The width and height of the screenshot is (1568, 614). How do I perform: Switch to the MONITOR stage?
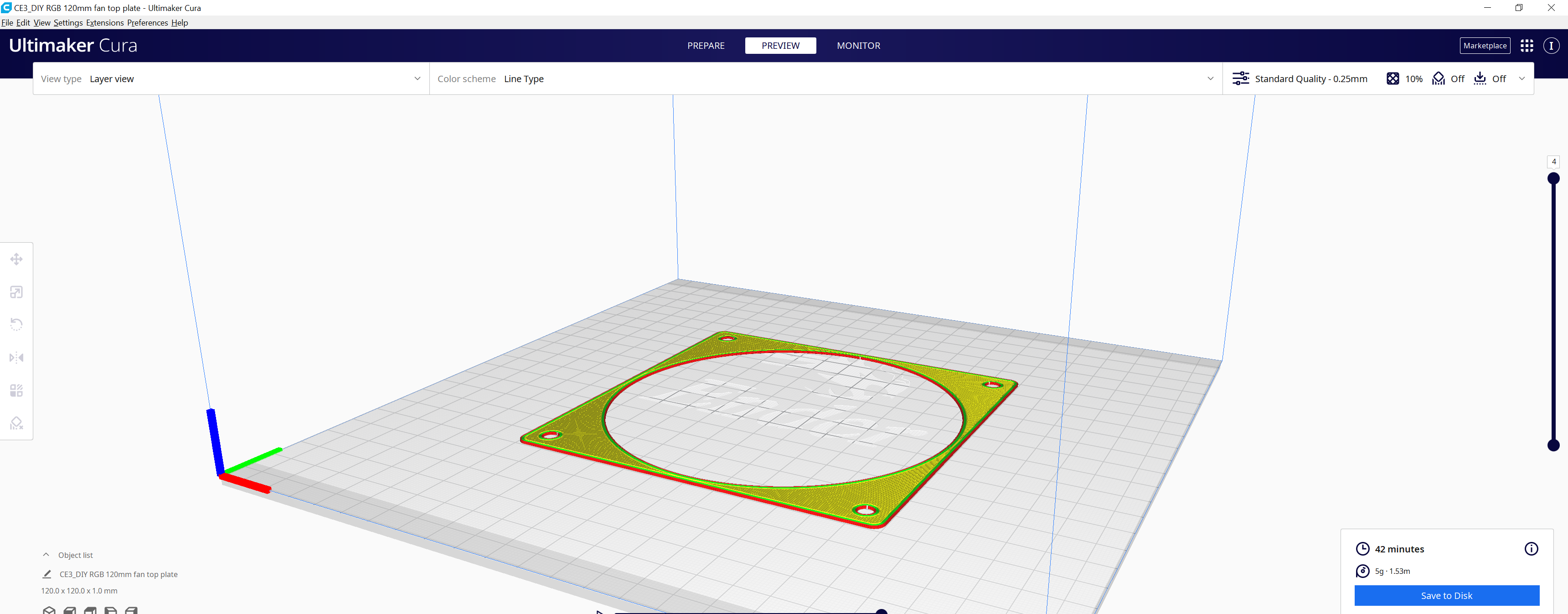pyautogui.click(x=858, y=46)
